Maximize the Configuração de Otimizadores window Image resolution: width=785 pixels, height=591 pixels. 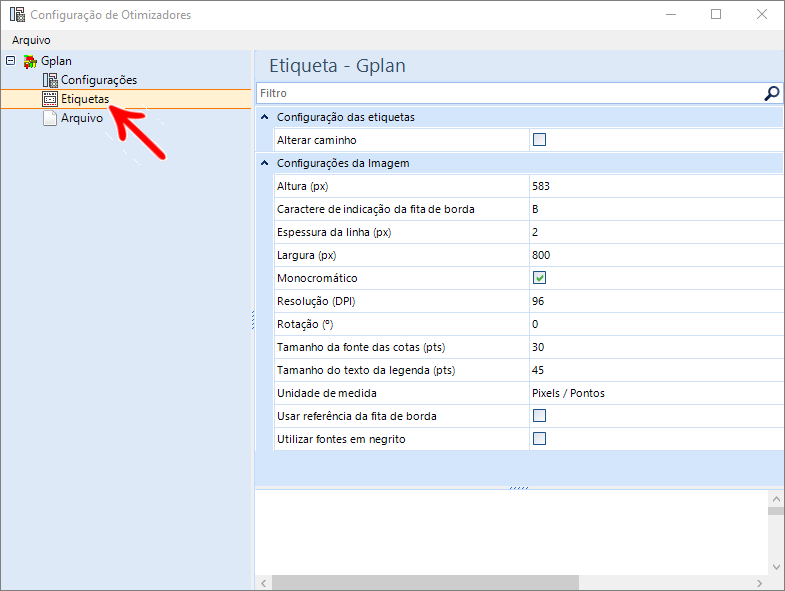pos(716,14)
